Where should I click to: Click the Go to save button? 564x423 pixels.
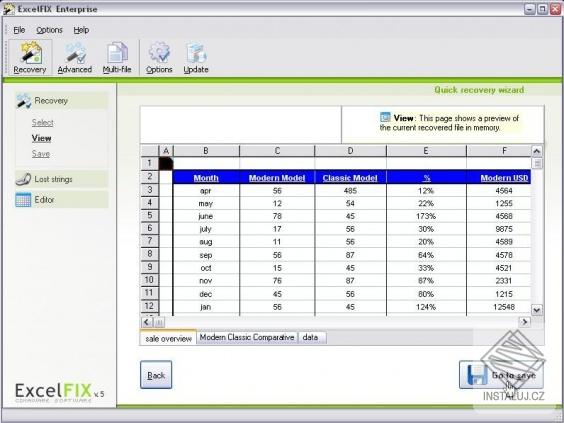tap(501, 375)
